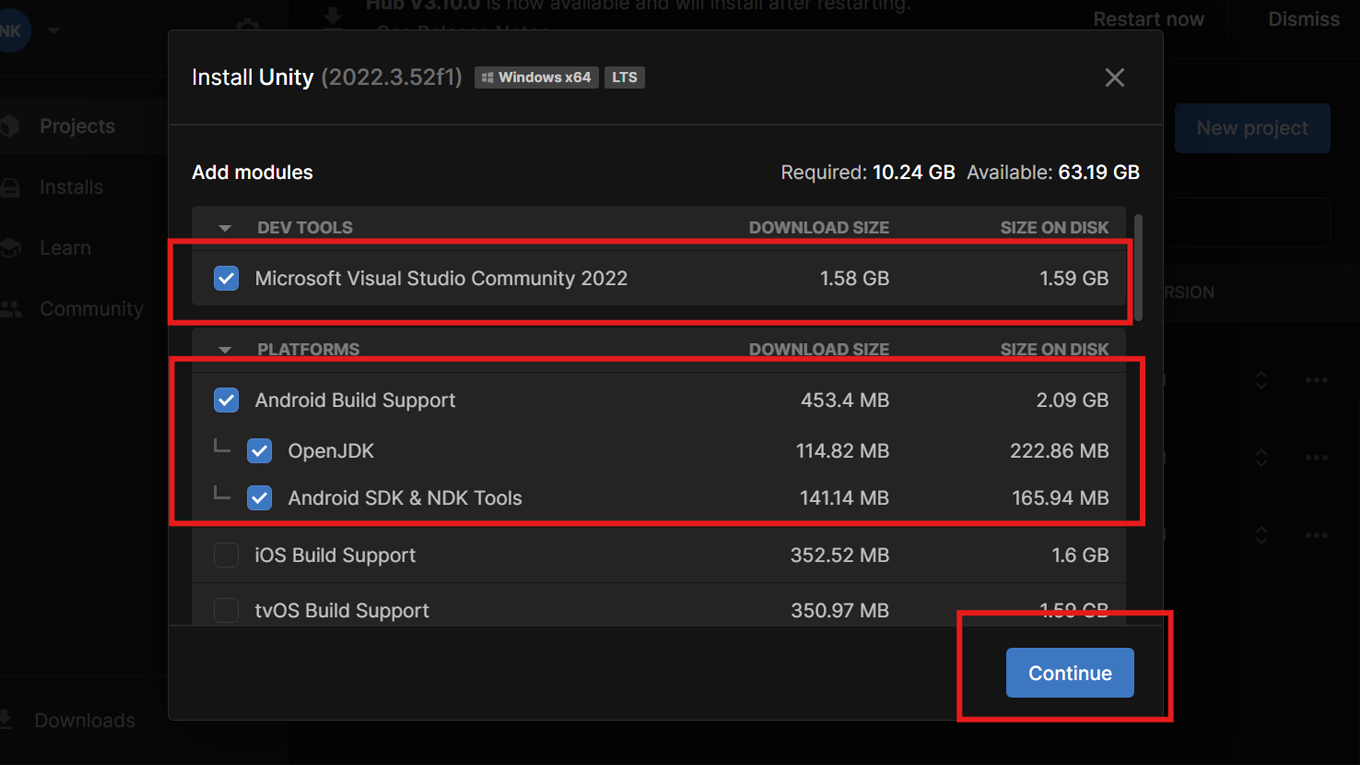Uncheck Android Build Support checkbox
The image size is (1360, 765).
coord(226,400)
